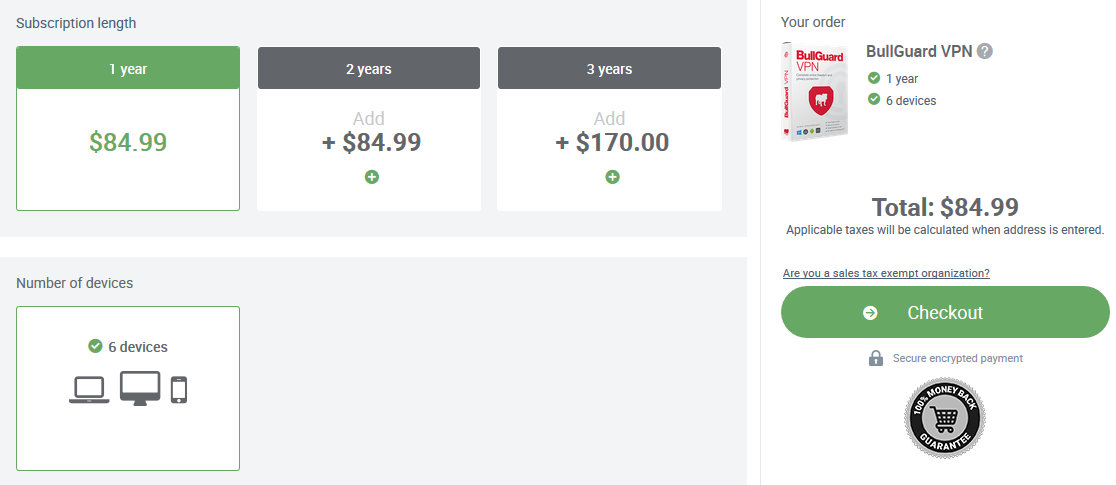Viewport: 1116px width, 485px height.
Task: Click the 100% money back guarantee badge
Action: [944, 417]
